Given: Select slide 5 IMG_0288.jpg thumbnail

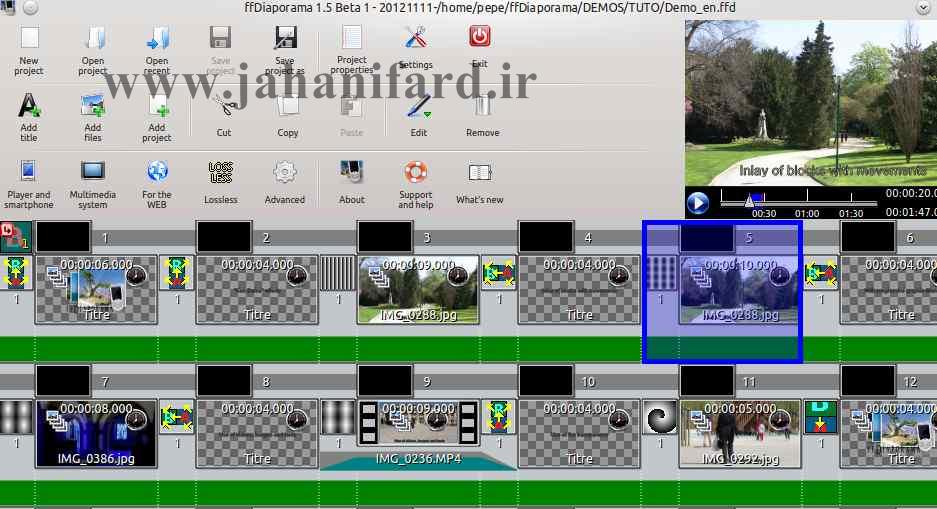Looking at the screenshot, I should tap(739, 290).
